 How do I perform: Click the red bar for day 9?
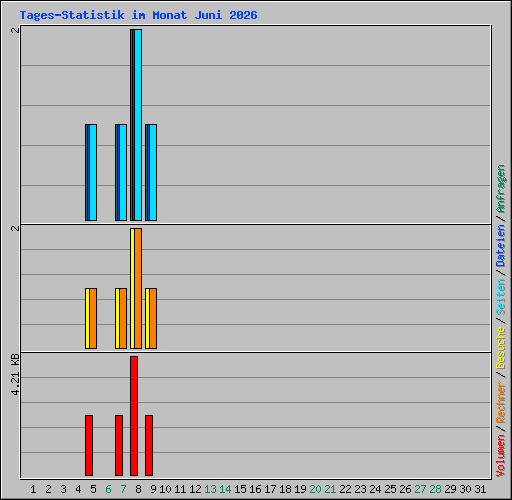(x=149, y=445)
